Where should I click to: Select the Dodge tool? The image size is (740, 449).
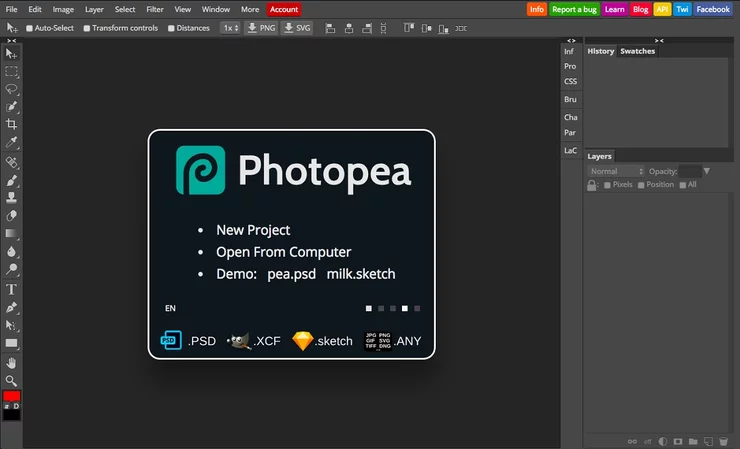(x=11, y=269)
